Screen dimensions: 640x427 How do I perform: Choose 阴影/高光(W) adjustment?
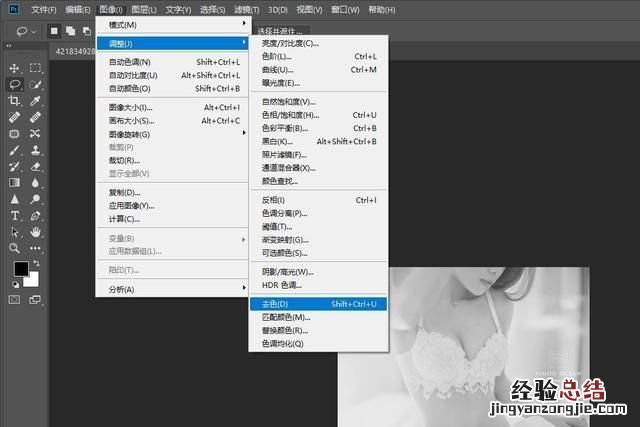[318, 272]
